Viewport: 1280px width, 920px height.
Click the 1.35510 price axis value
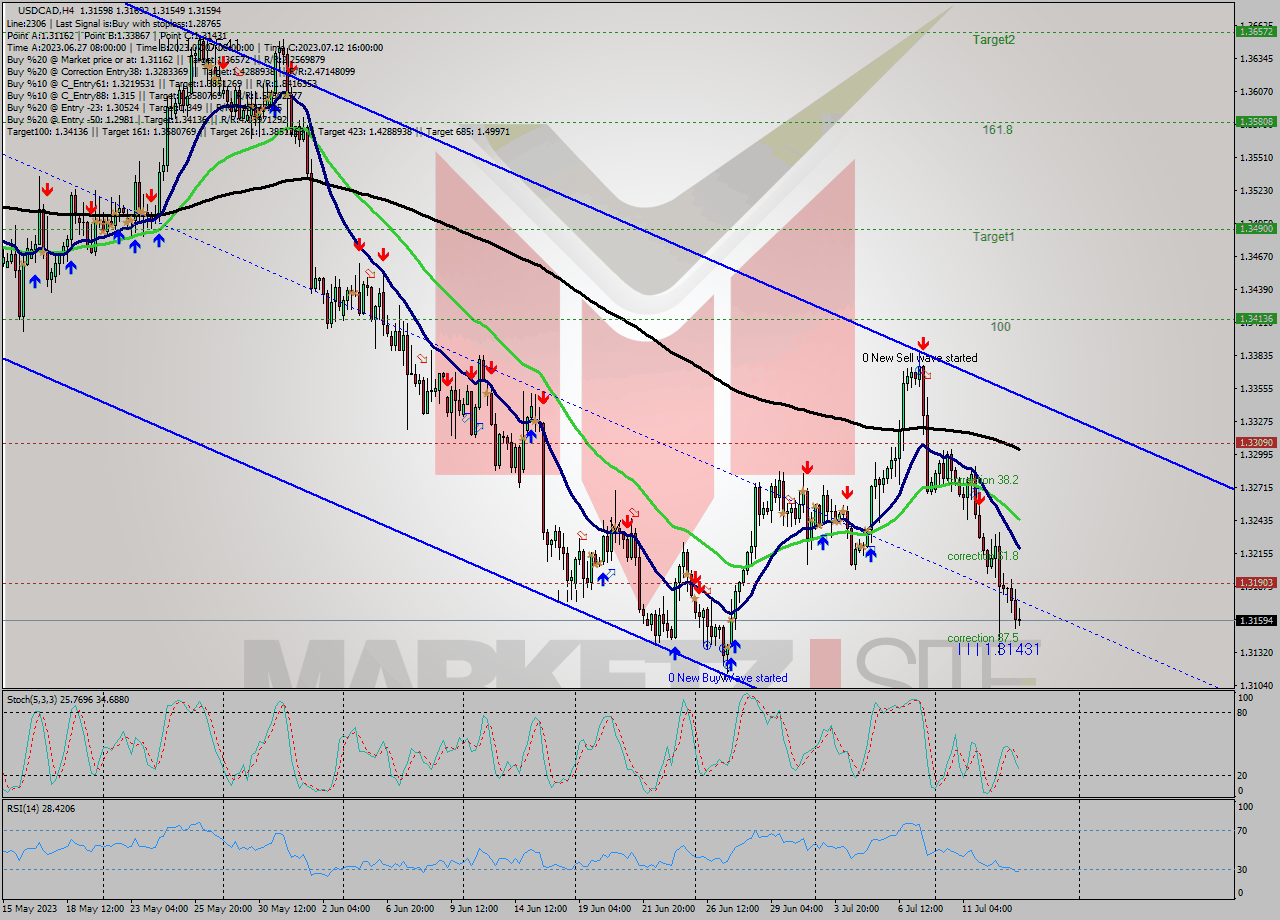pyautogui.click(x=1256, y=158)
